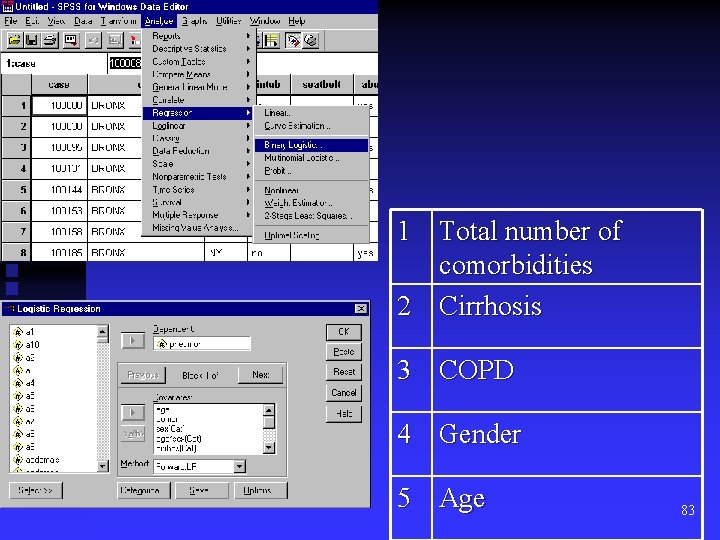
Task: Choose Binary Logistic from the Regression submenu
Action: pyautogui.click(x=311, y=145)
